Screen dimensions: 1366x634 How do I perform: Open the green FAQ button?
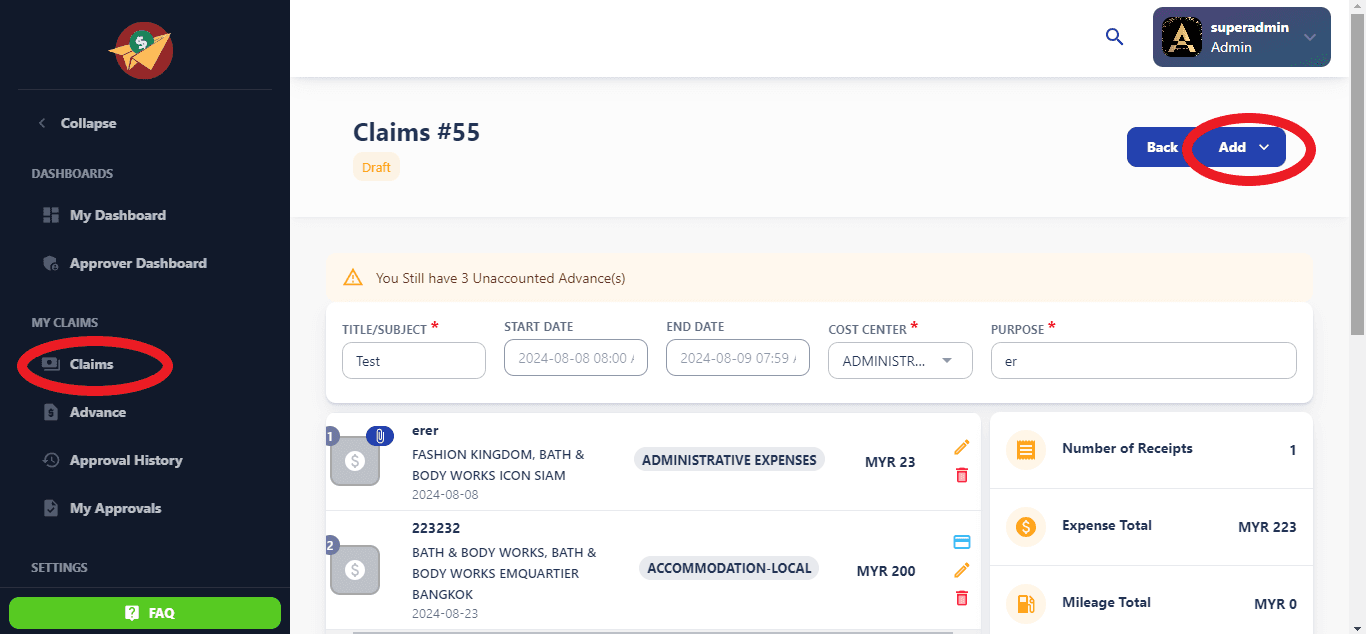145,613
